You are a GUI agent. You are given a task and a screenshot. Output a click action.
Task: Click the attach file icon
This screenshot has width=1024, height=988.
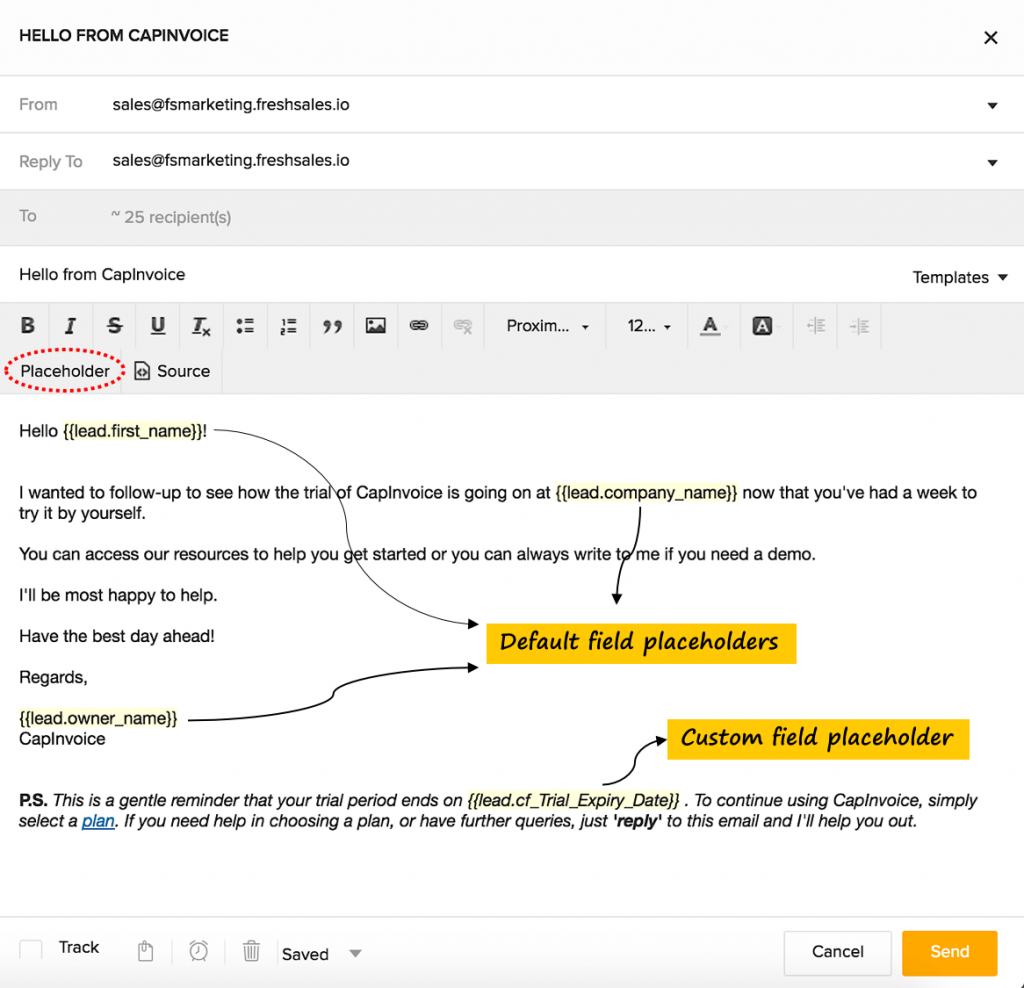146,951
